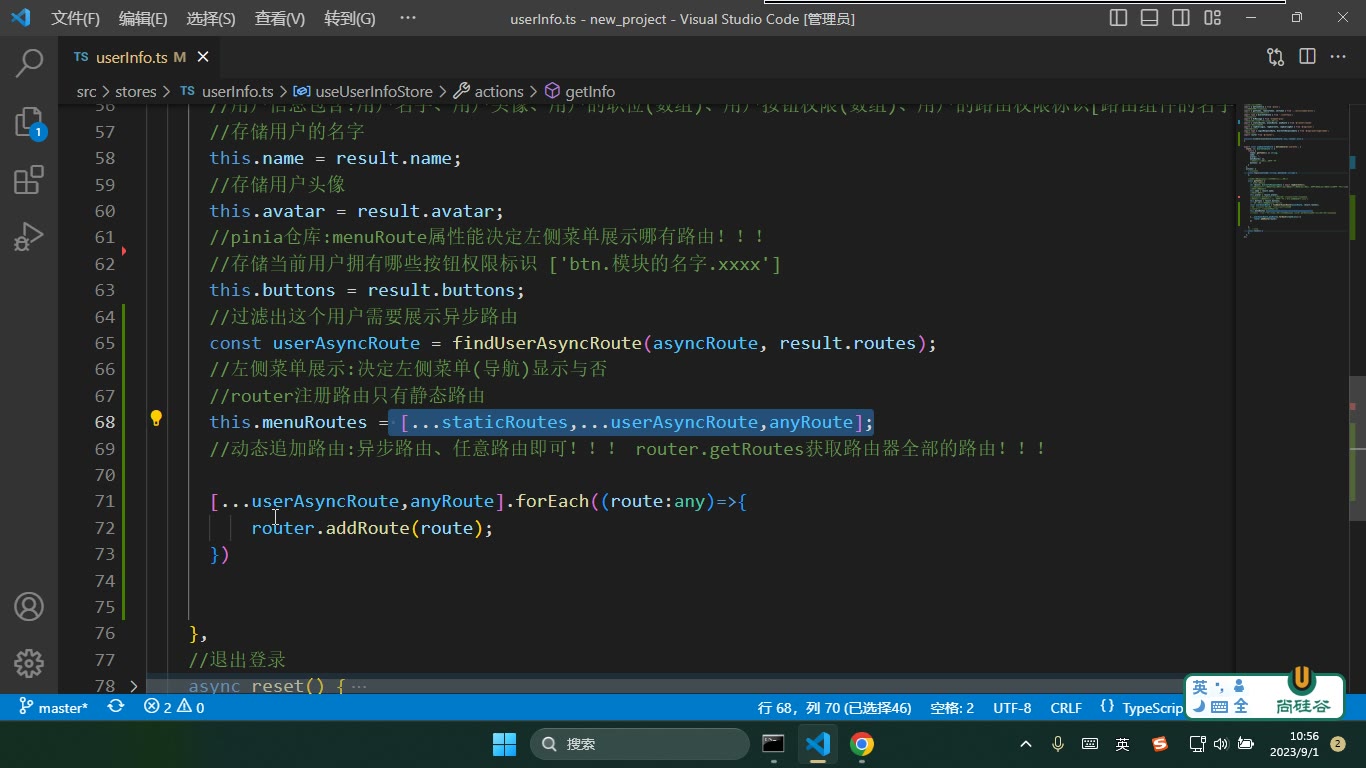
Task: Open the getInfo breadcrumb dropdown
Action: tap(580, 91)
